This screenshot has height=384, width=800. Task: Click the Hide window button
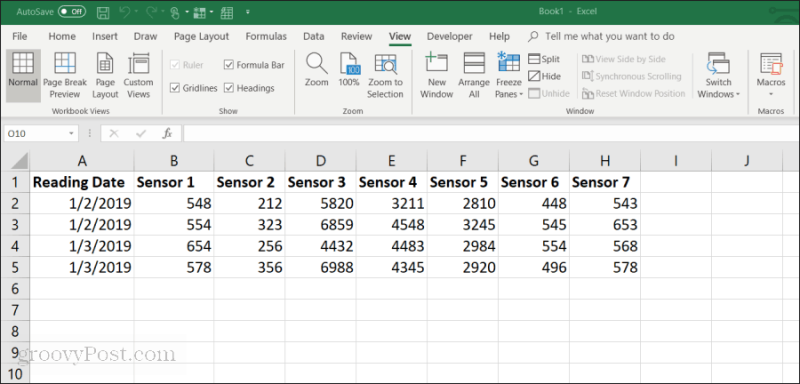coord(544,76)
